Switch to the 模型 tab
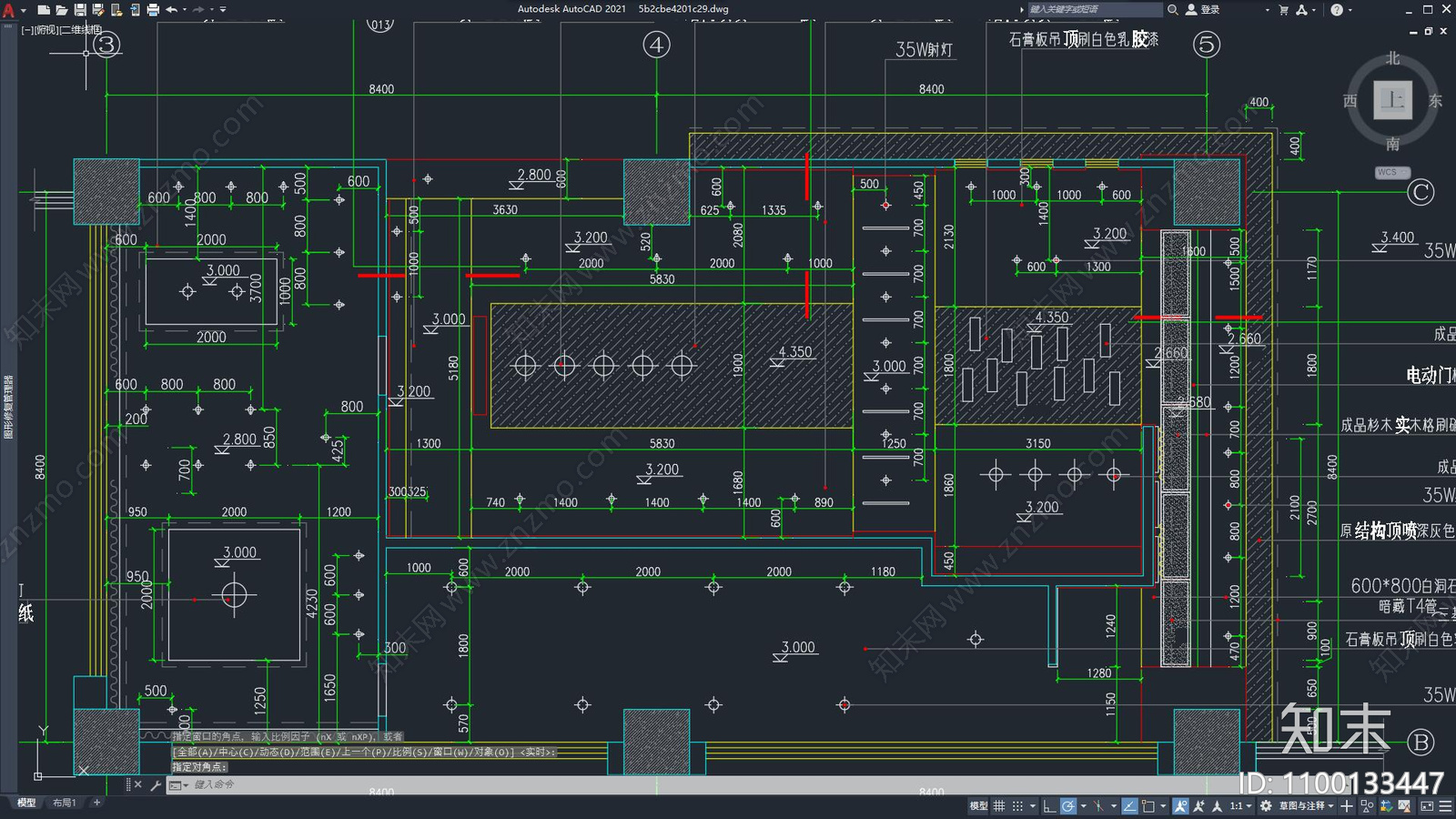Image resolution: width=1456 pixels, height=819 pixels. (x=26, y=803)
